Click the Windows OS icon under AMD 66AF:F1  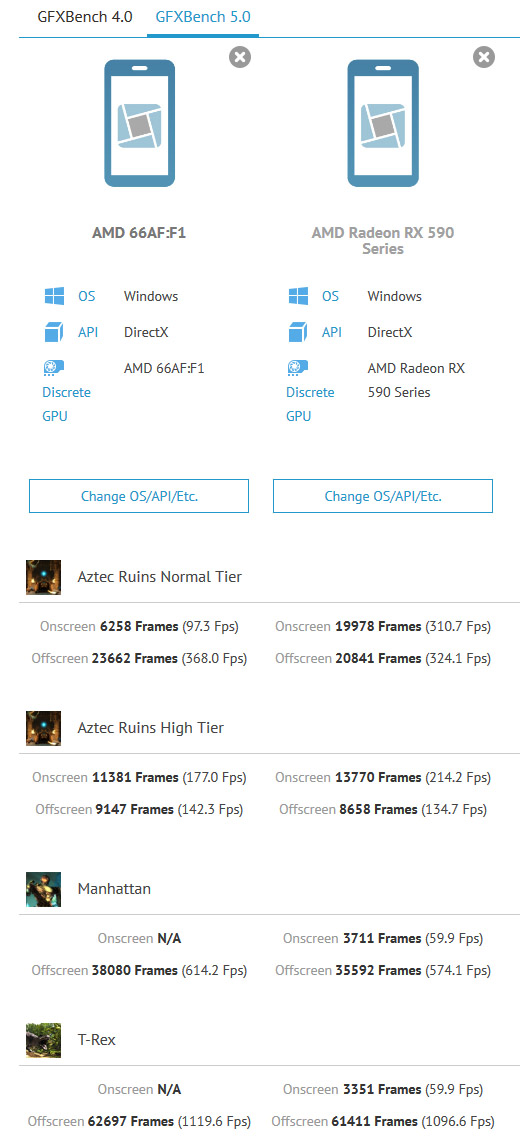(x=54, y=296)
